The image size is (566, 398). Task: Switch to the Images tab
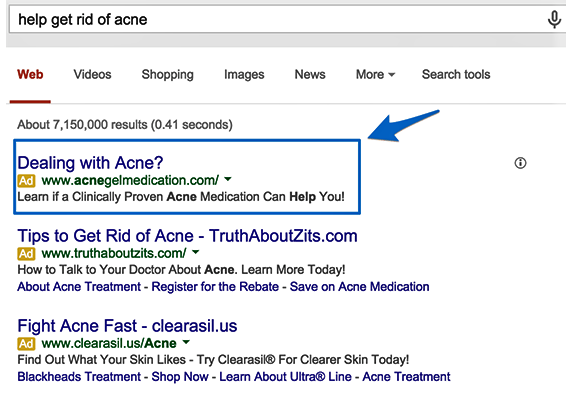[244, 75]
